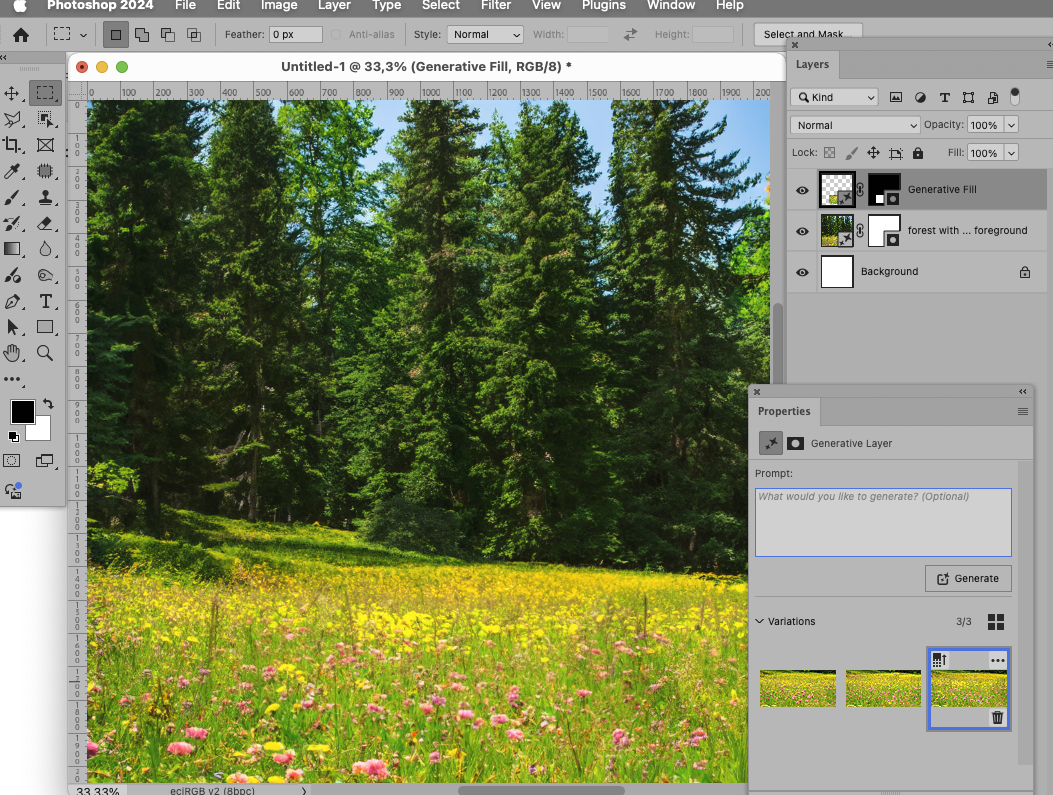
Task: Select the Move tool
Action: click(x=14, y=93)
